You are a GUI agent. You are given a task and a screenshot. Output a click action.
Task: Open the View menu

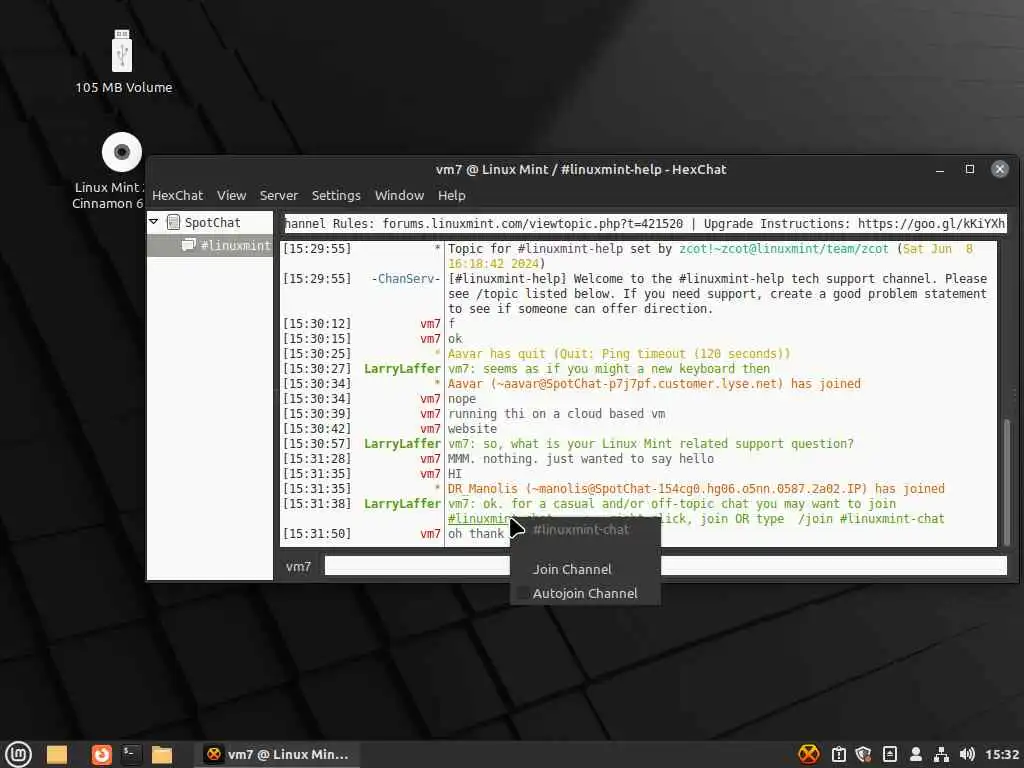pyautogui.click(x=231, y=195)
